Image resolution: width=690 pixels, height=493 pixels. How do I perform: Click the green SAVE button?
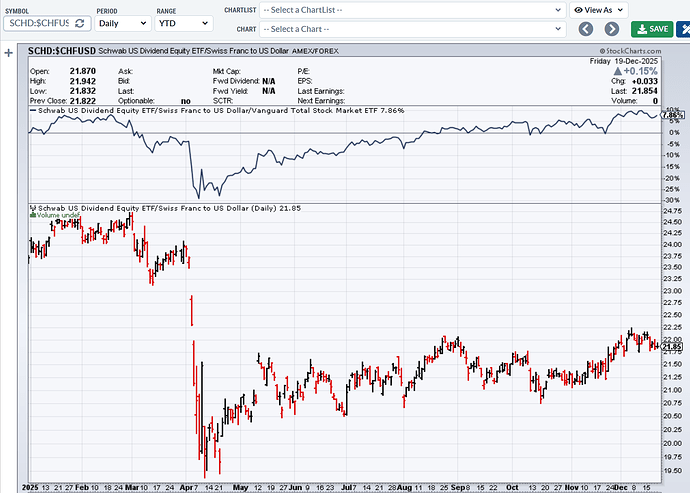pos(653,29)
